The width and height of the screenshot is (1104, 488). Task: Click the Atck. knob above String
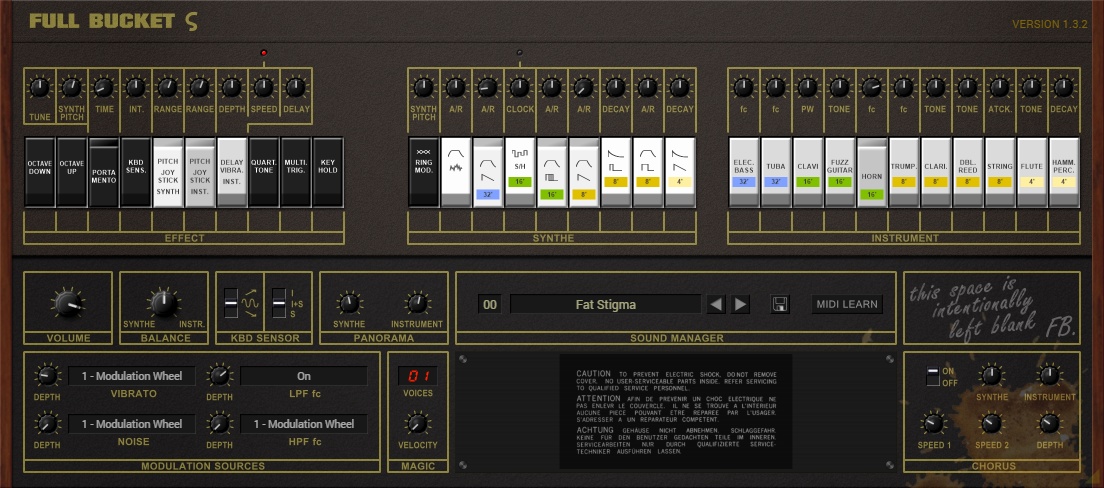pos(1000,88)
